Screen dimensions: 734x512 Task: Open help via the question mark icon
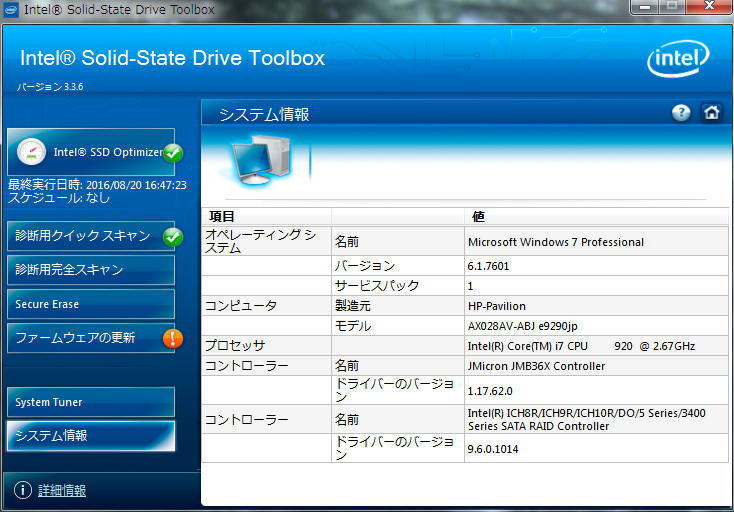681,112
